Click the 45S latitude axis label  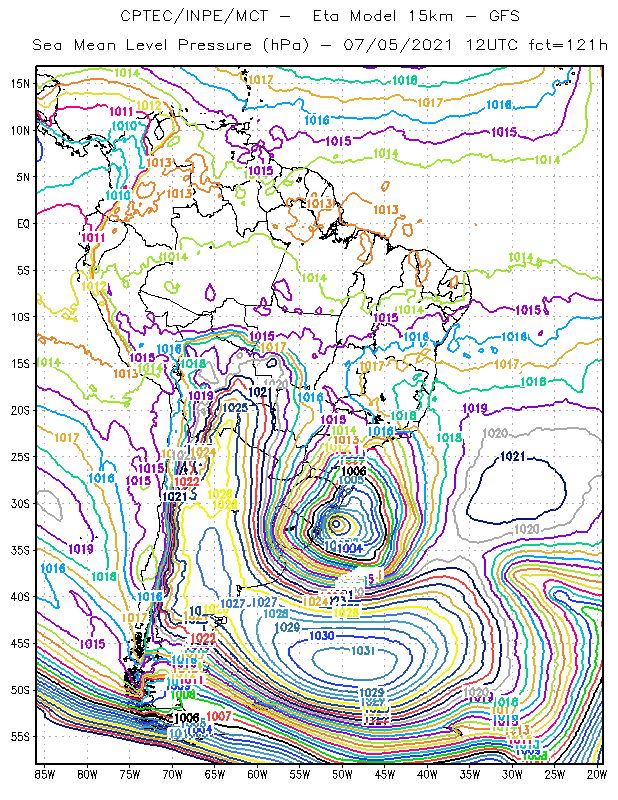click(20, 644)
